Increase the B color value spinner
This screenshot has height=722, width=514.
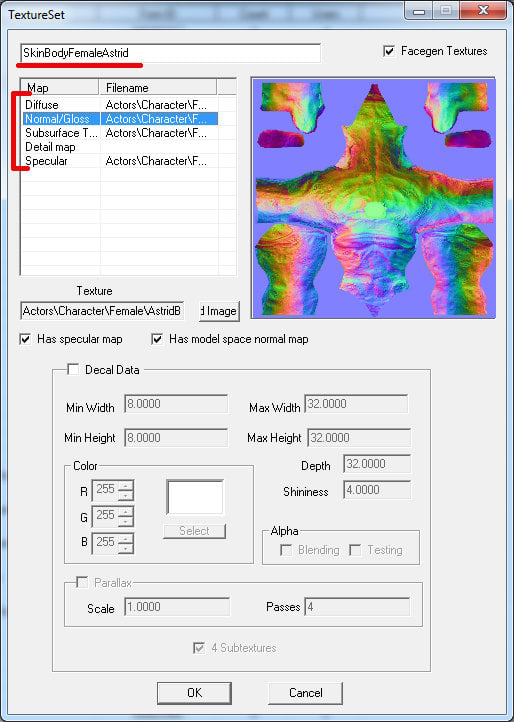tap(126, 538)
